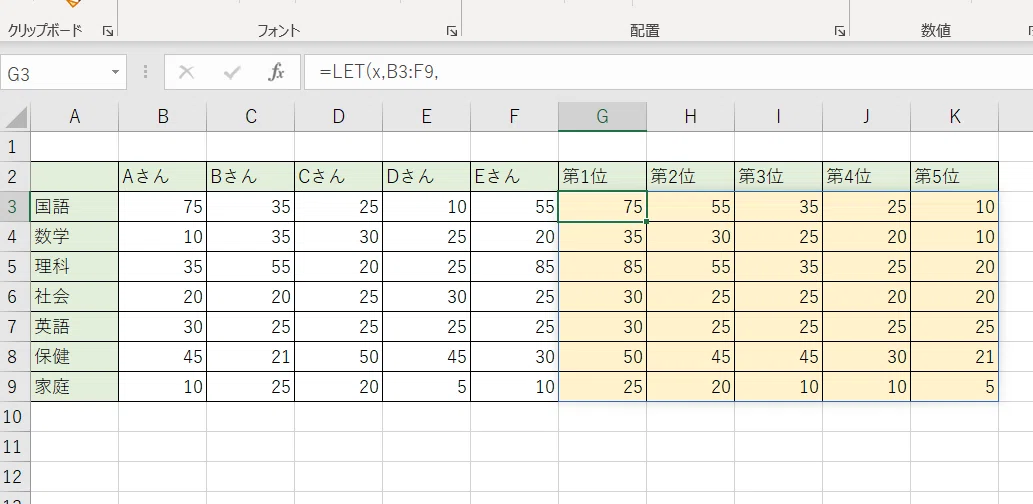Click the Select All corner triangle
This screenshot has height=504, width=1033.
click(x=16, y=117)
